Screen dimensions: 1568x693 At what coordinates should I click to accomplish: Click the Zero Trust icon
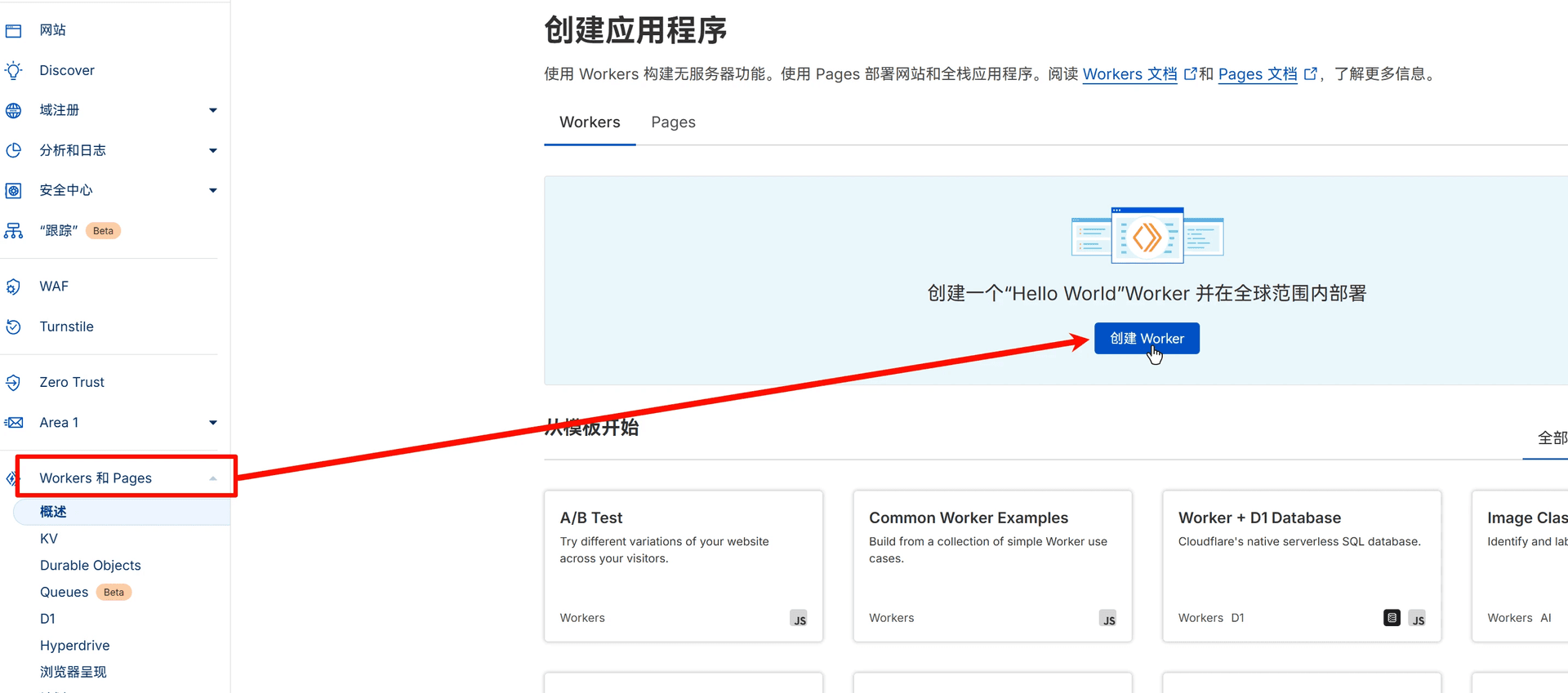tap(14, 382)
